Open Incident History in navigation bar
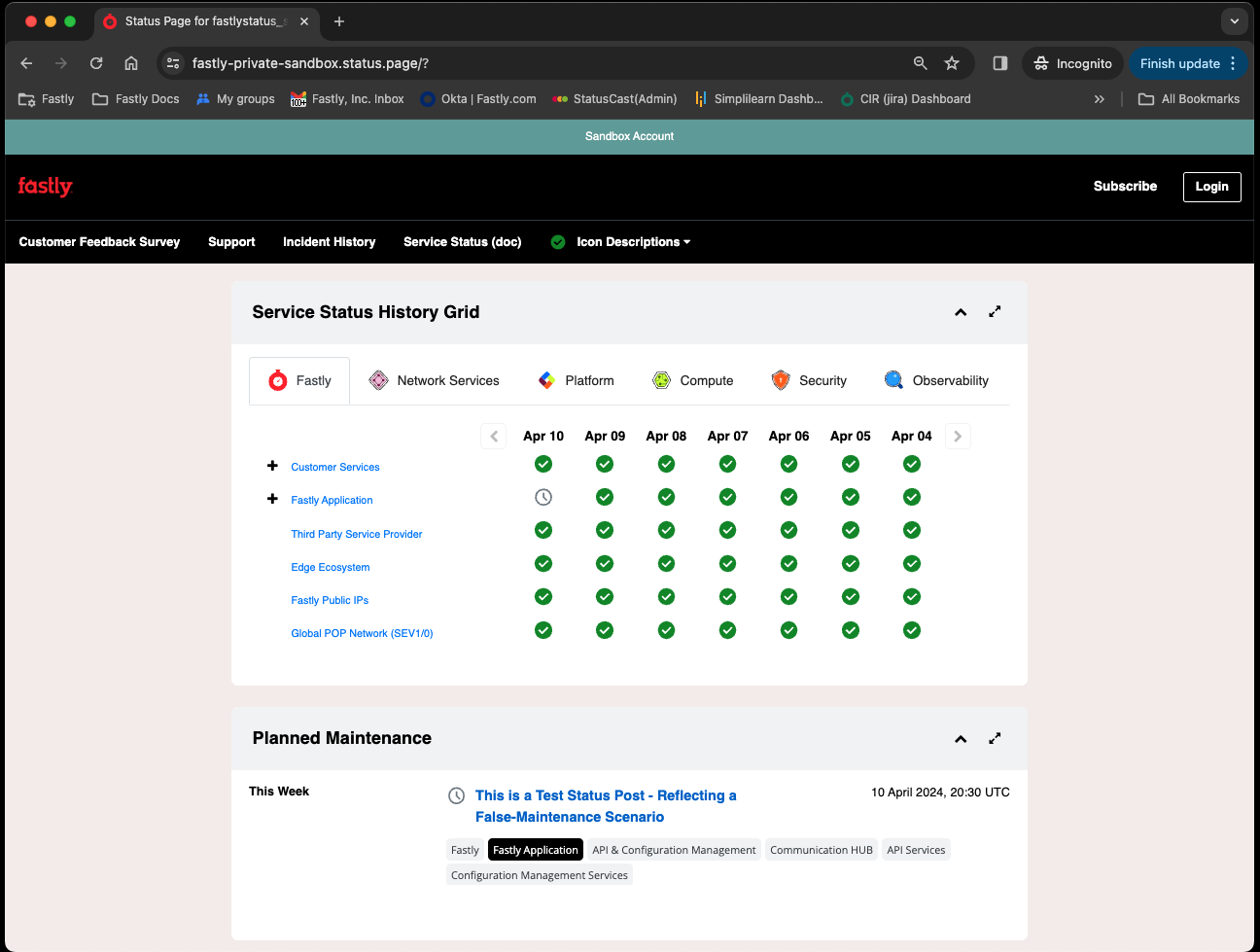1260x952 pixels. (329, 242)
